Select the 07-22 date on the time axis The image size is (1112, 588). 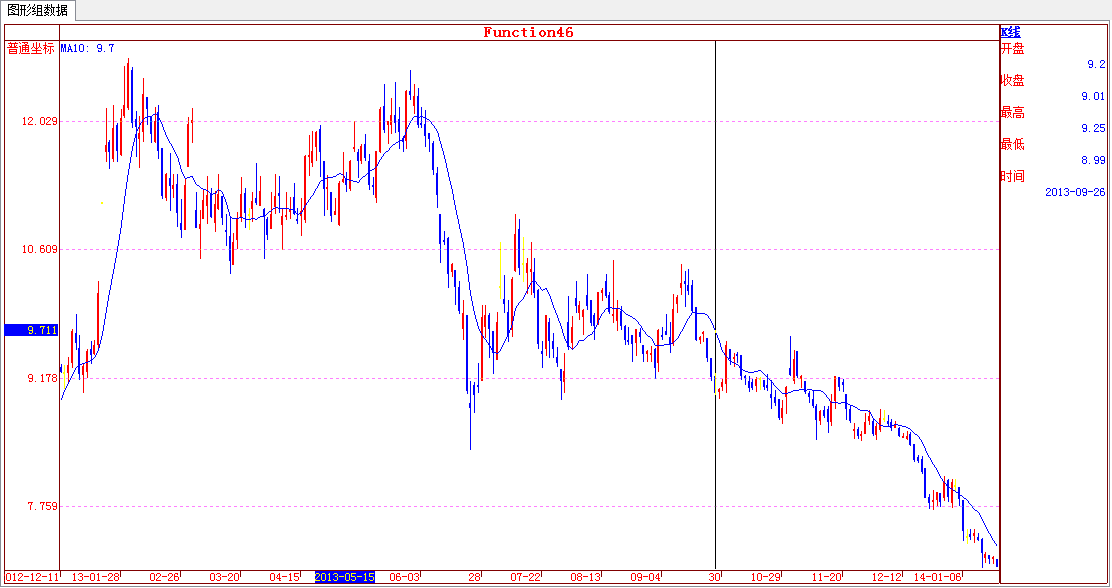click(525, 577)
